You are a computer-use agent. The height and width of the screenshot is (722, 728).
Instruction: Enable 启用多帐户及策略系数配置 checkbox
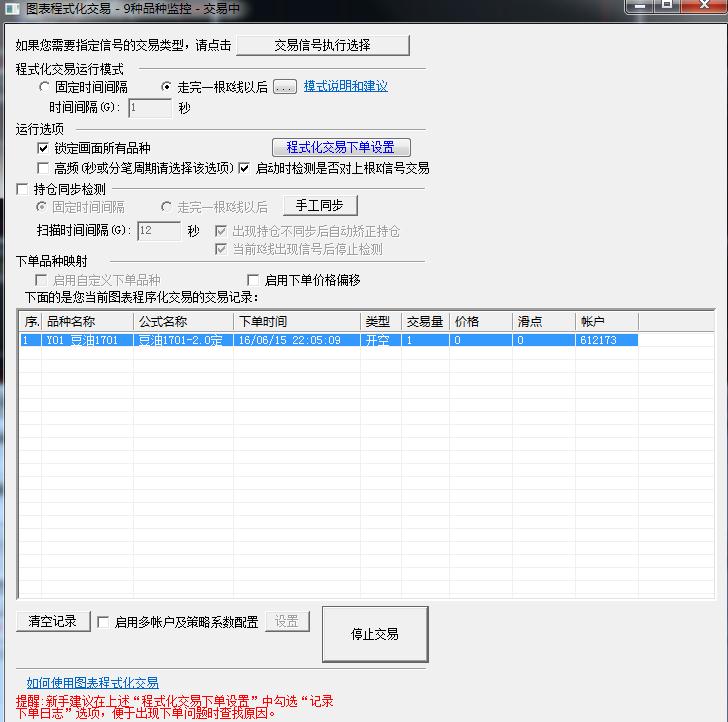[103, 622]
